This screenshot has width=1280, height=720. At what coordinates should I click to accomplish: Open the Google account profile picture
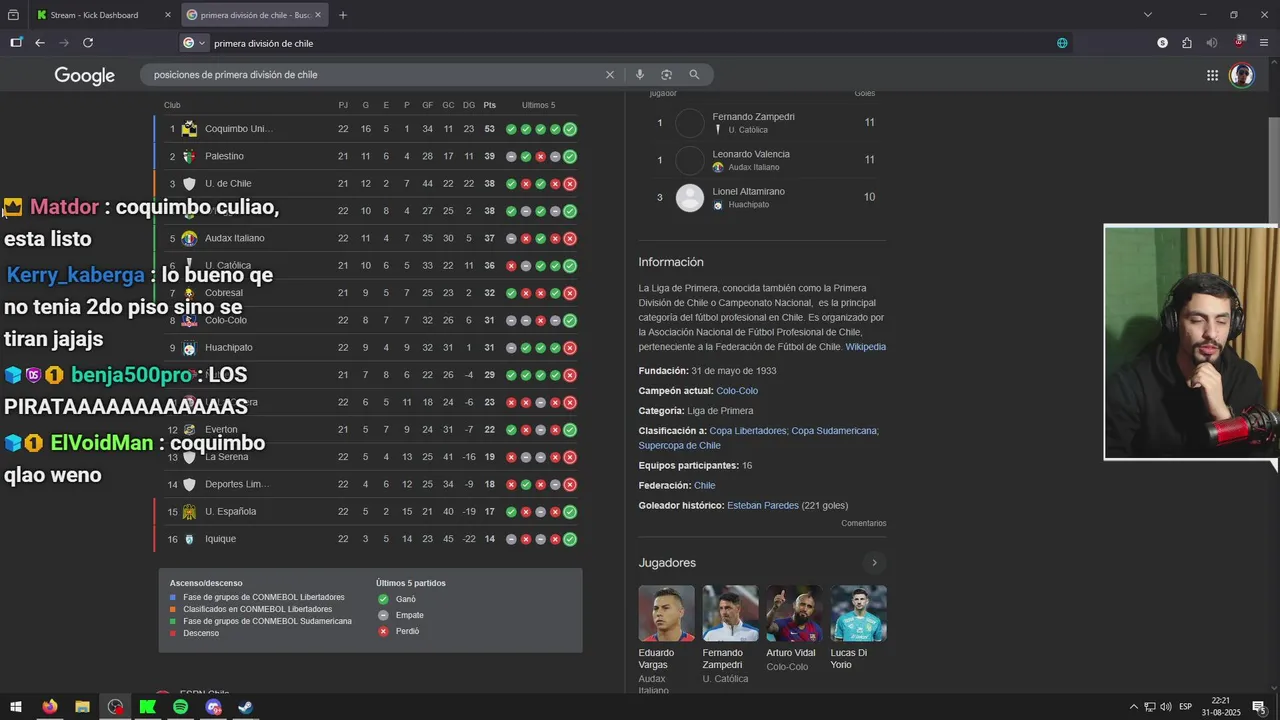tap(1242, 75)
